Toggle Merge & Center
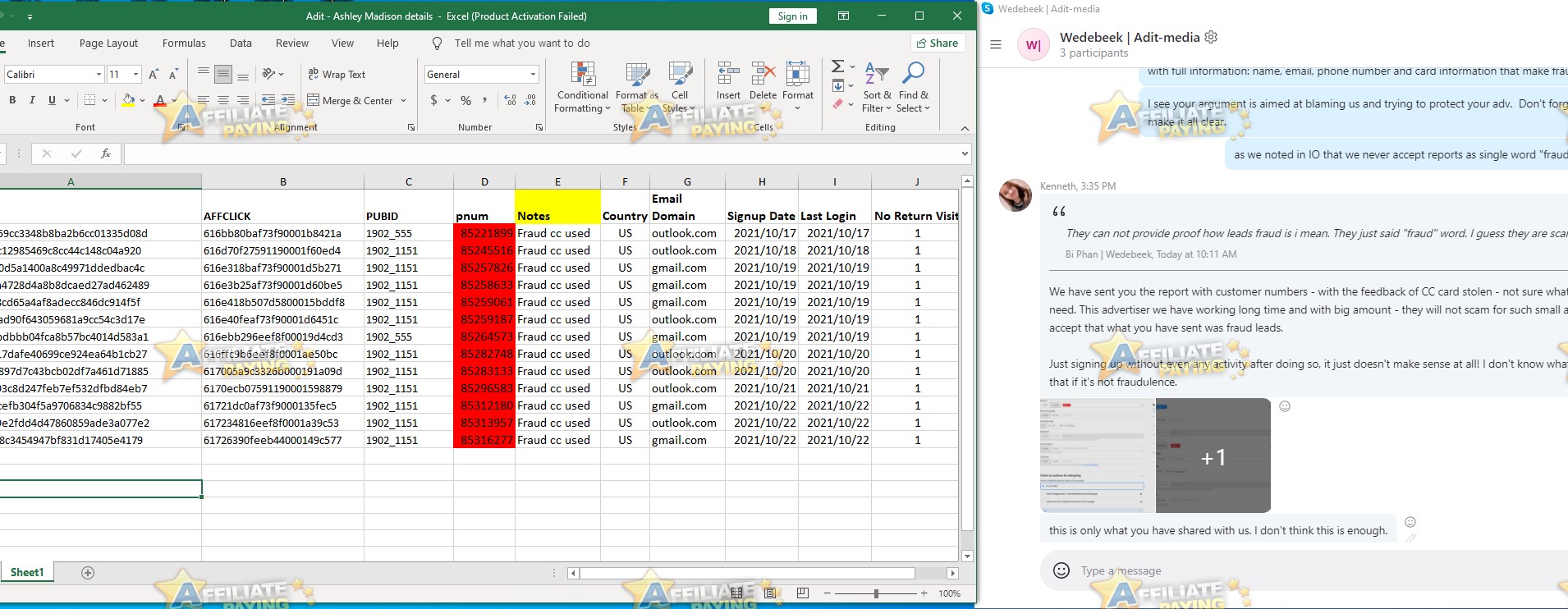This screenshot has width=1568, height=609. [350, 100]
